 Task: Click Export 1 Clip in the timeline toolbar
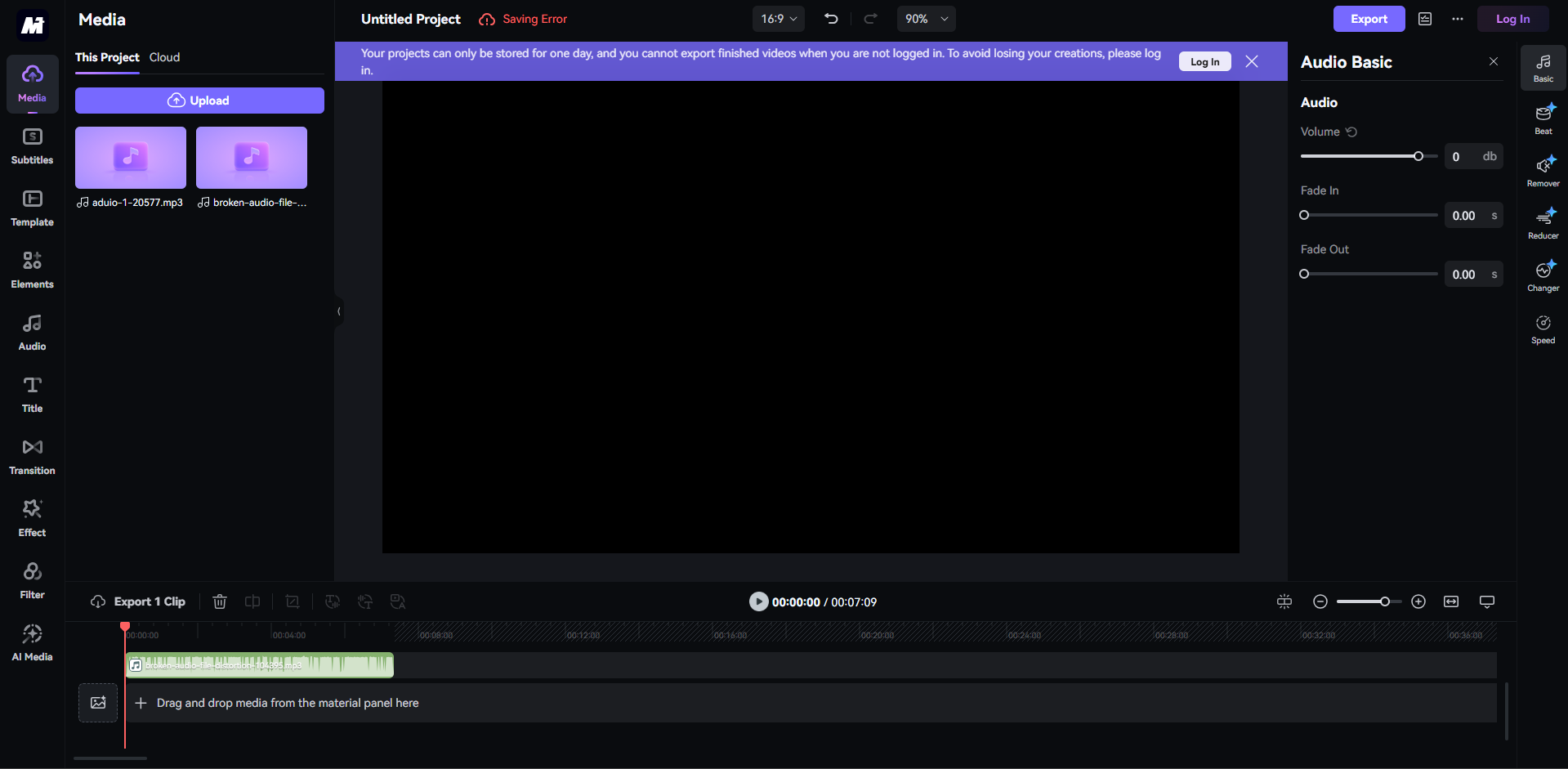click(x=138, y=601)
